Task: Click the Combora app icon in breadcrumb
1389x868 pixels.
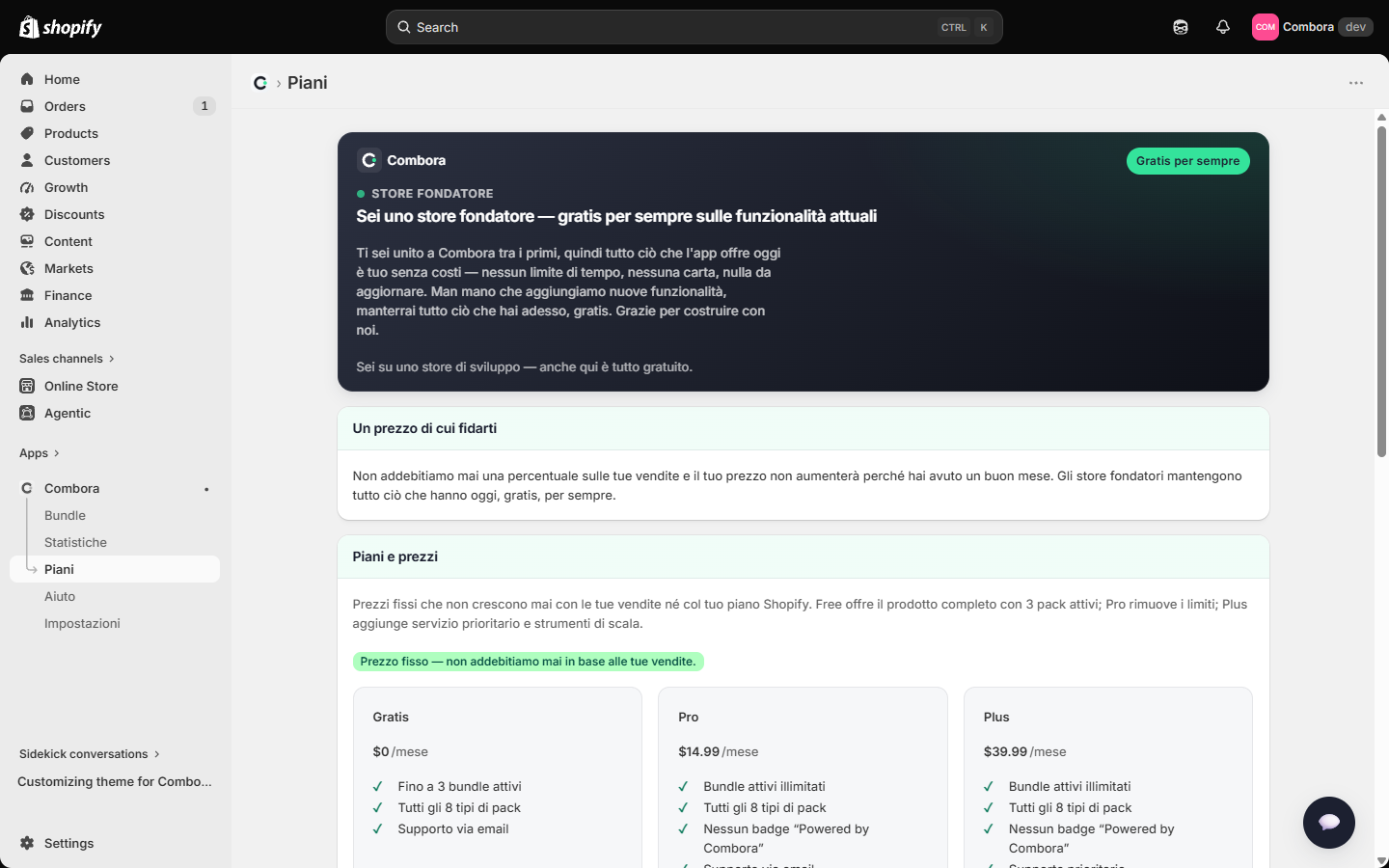Action: (x=260, y=83)
